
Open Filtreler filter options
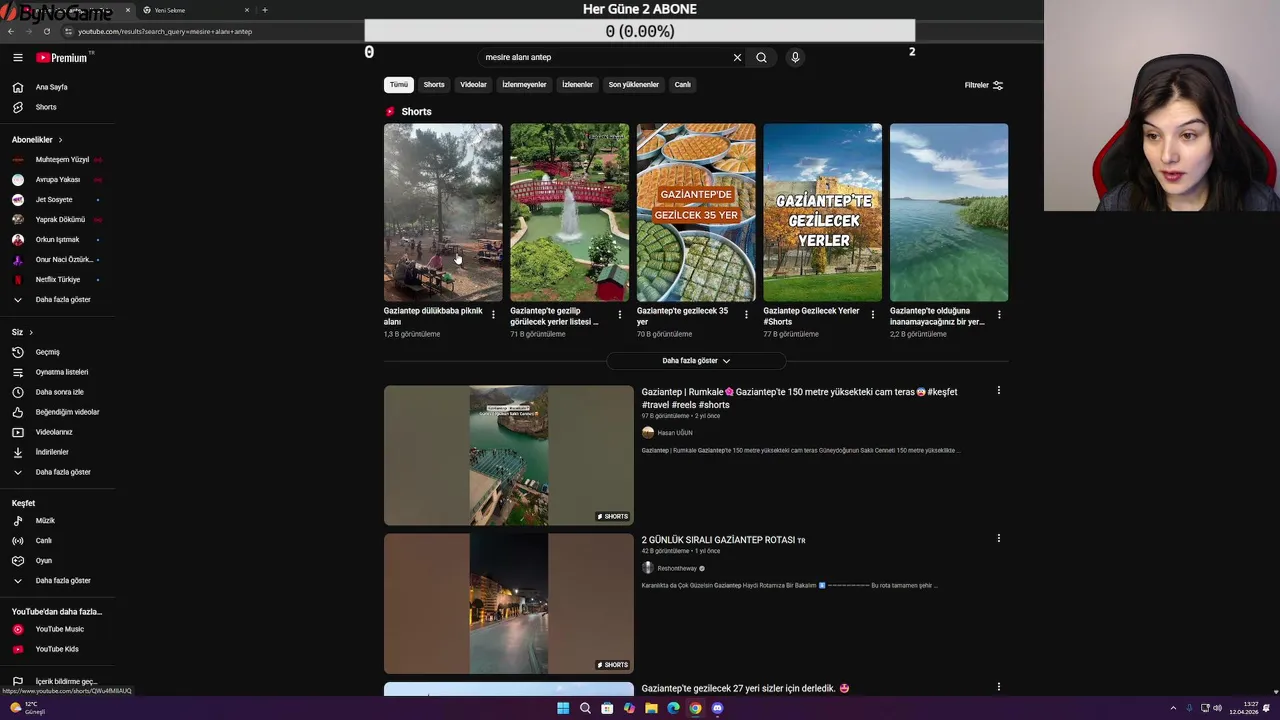[984, 85]
